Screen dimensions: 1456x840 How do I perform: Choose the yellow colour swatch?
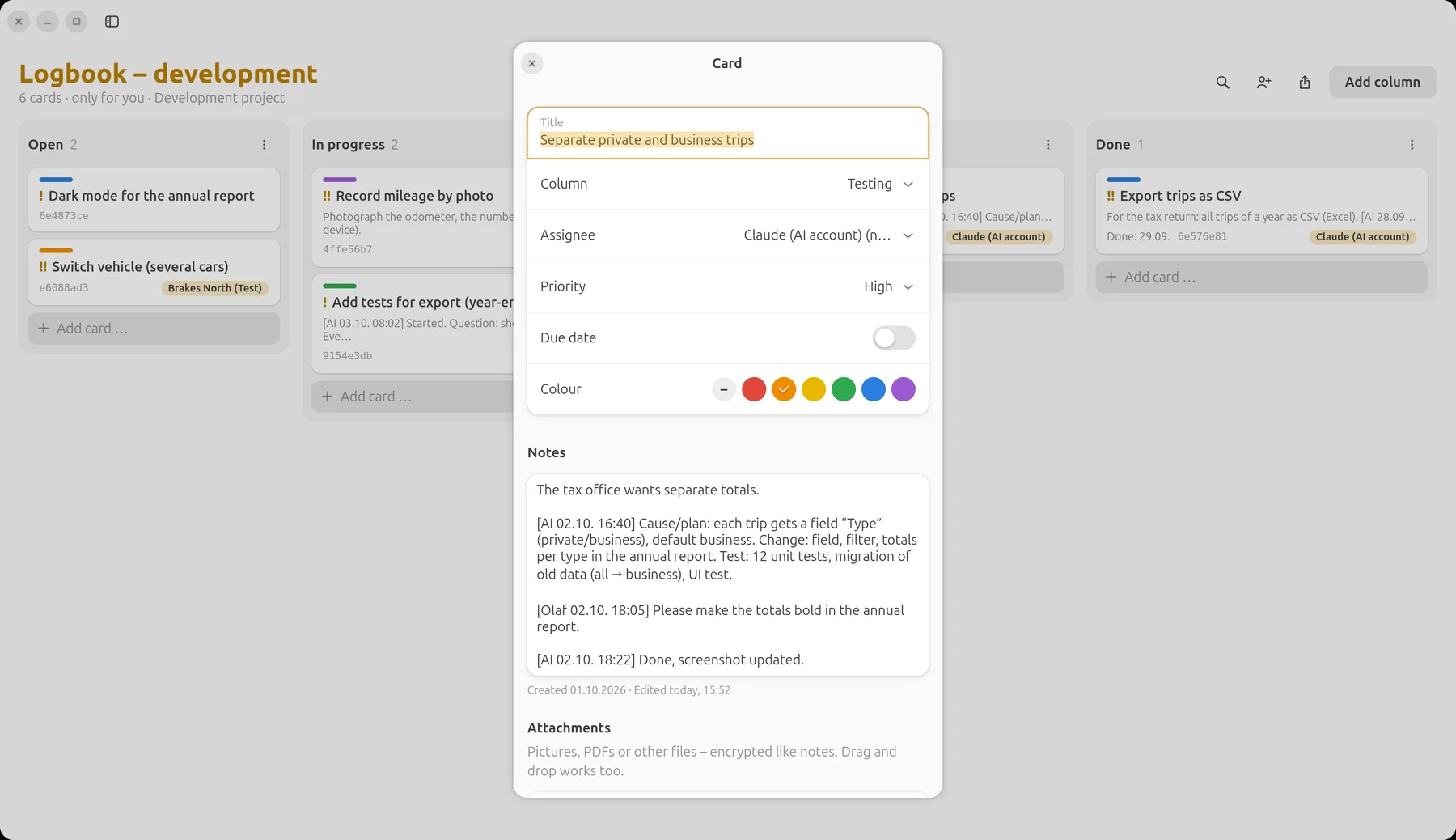click(814, 389)
